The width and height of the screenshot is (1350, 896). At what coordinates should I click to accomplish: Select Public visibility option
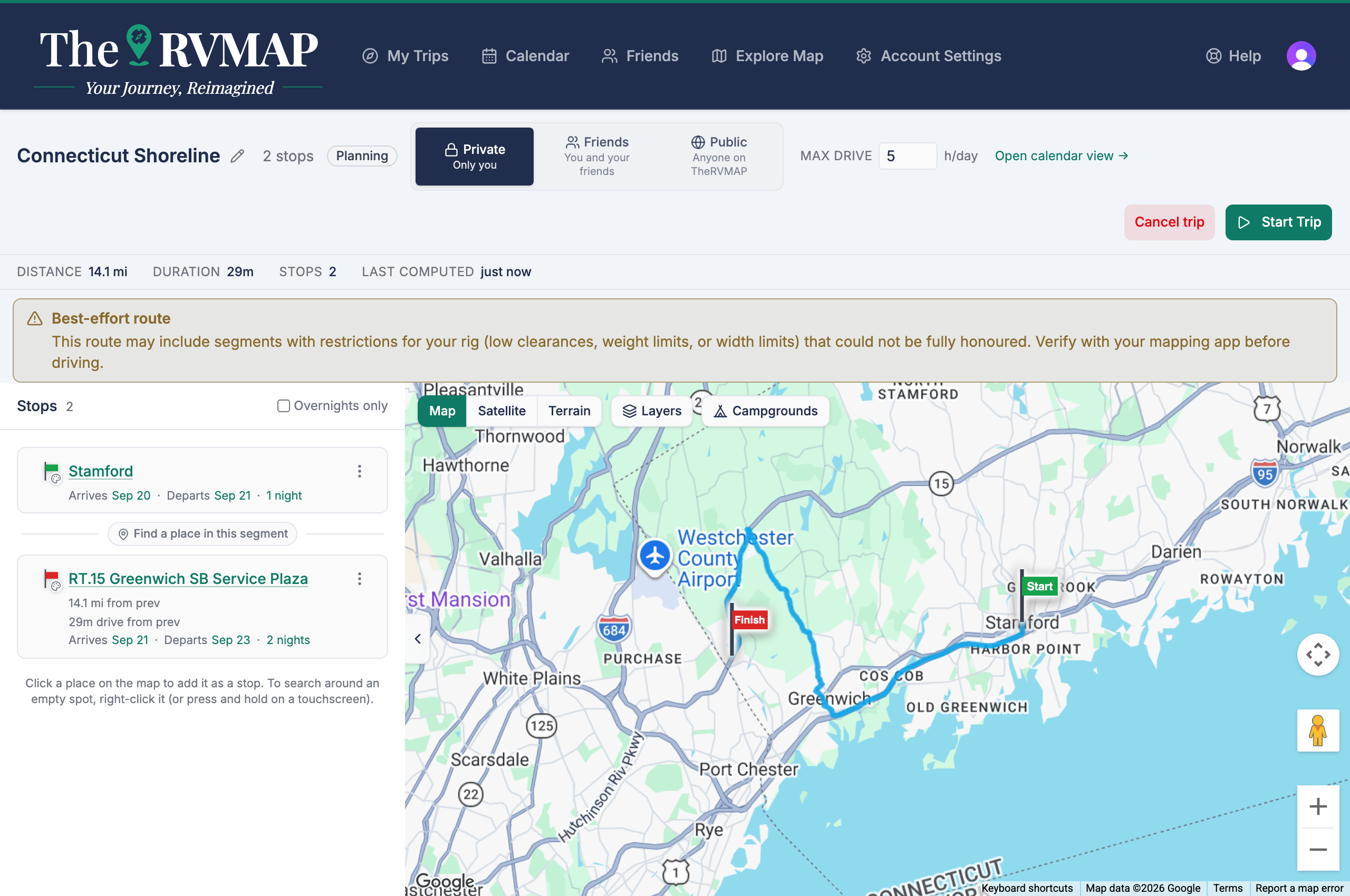pyautogui.click(x=719, y=156)
